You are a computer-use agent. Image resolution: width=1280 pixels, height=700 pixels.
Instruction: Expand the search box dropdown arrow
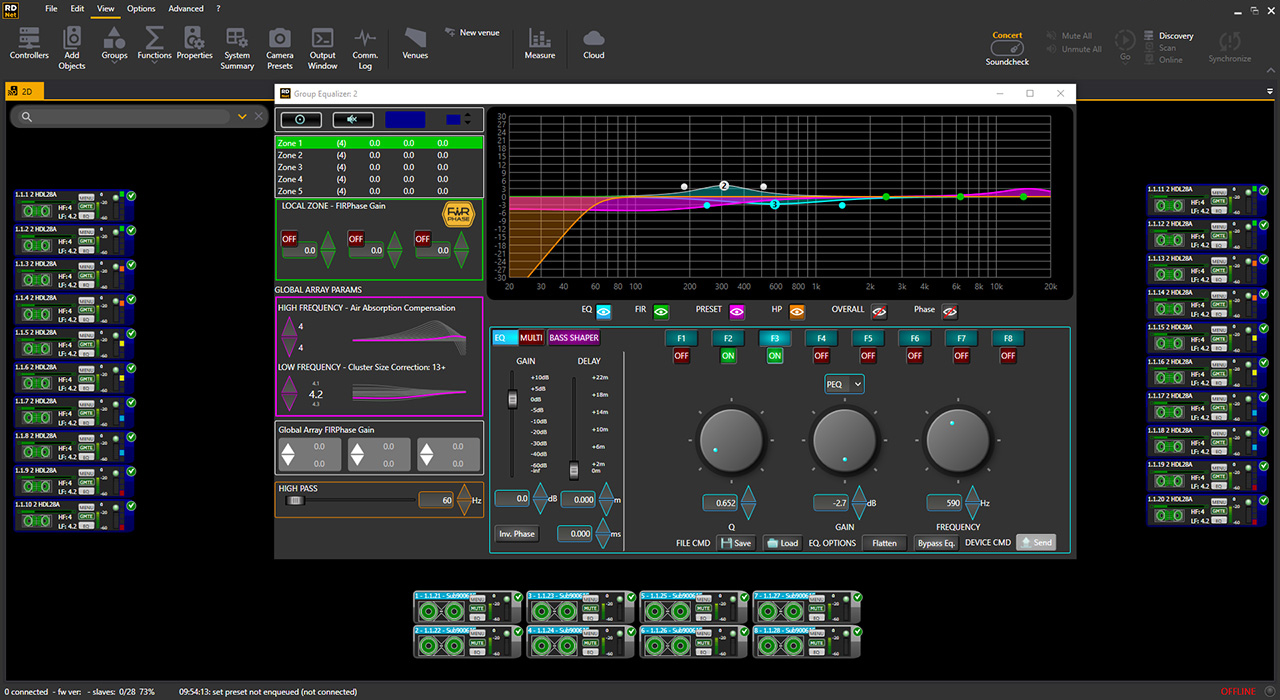pyautogui.click(x=242, y=117)
